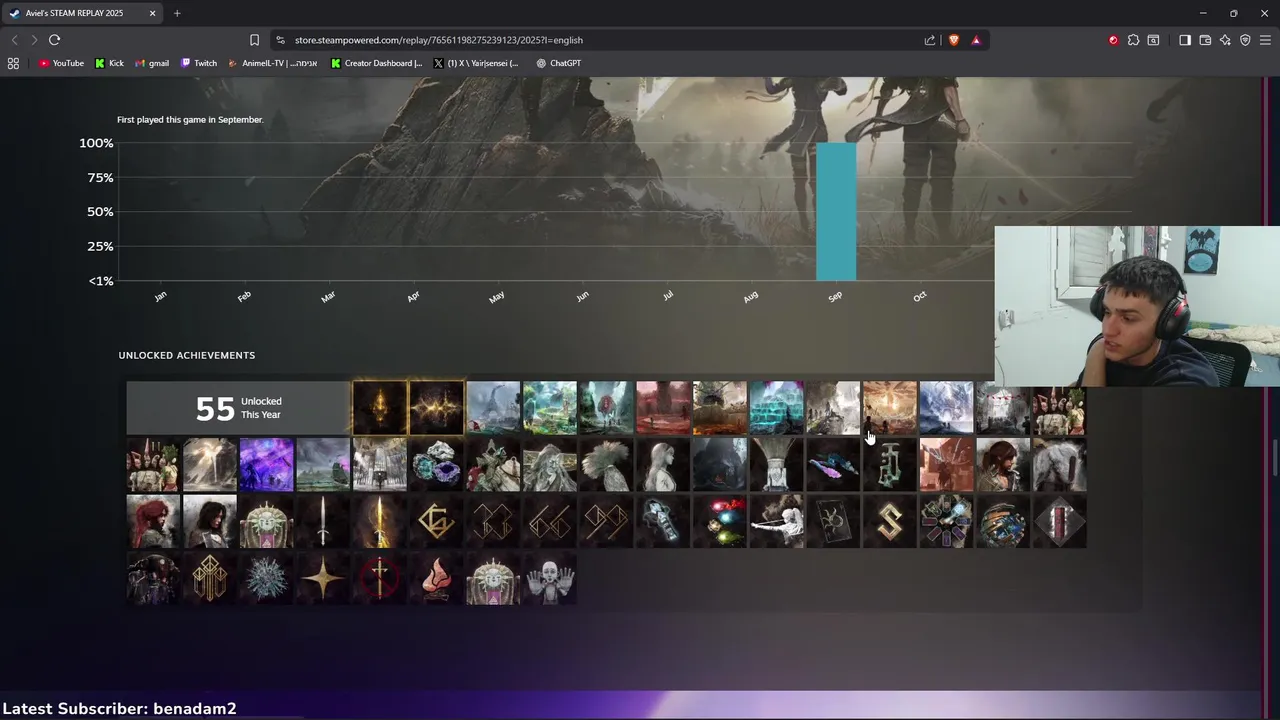Select the gold G emblem achievement
1280x720 pixels.
(x=436, y=521)
